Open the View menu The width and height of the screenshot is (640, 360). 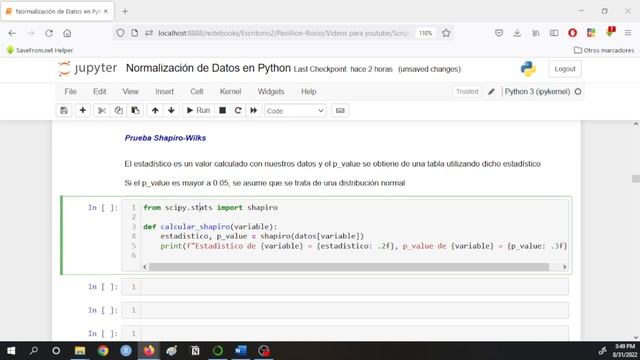131,91
